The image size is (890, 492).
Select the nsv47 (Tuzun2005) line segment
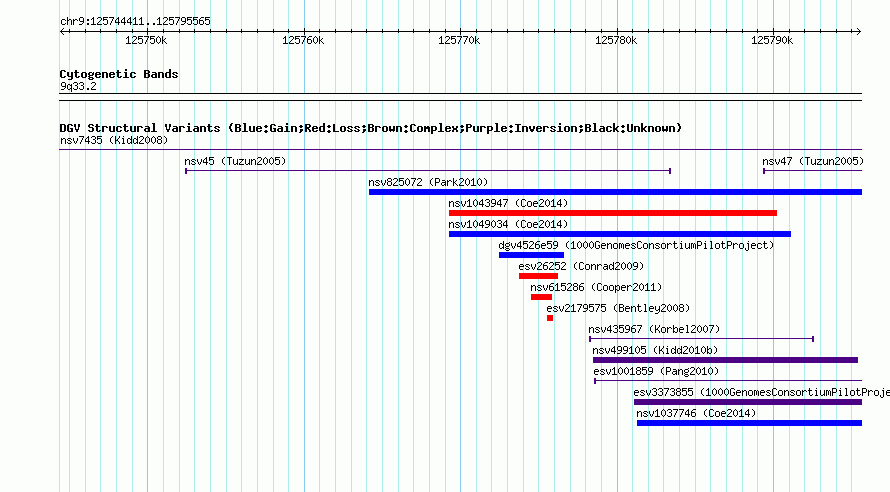tap(813, 171)
